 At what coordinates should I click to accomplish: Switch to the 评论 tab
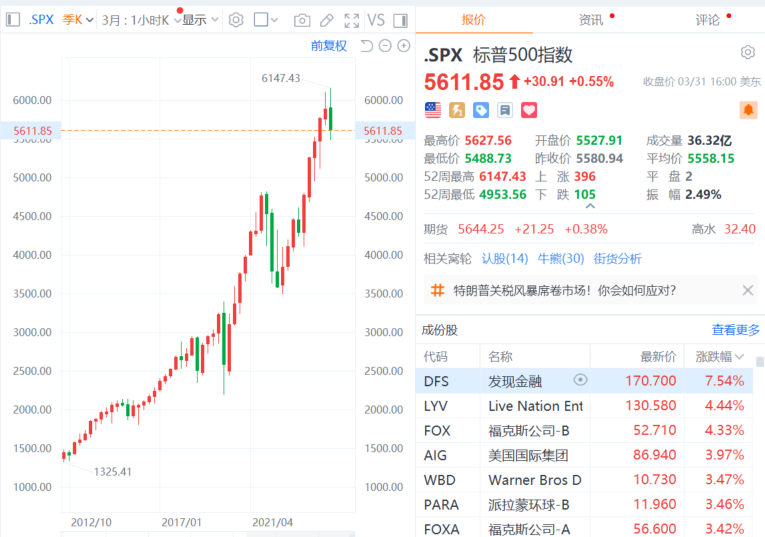(x=707, y=20)
